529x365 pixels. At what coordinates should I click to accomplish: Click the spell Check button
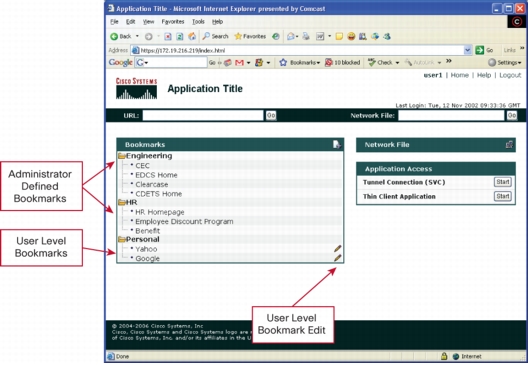pos(380,62)
